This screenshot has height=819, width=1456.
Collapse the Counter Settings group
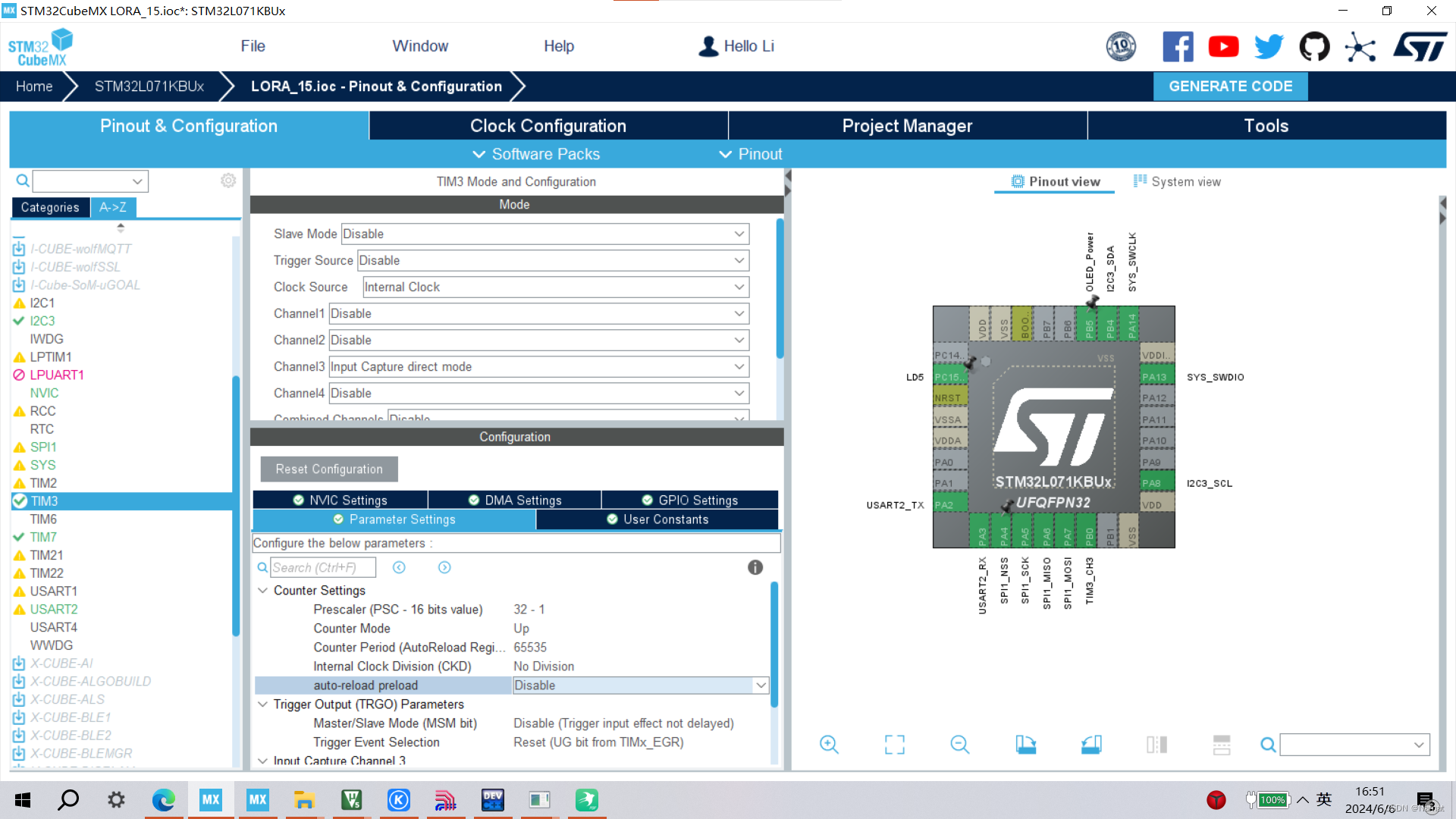coord(262,591)
